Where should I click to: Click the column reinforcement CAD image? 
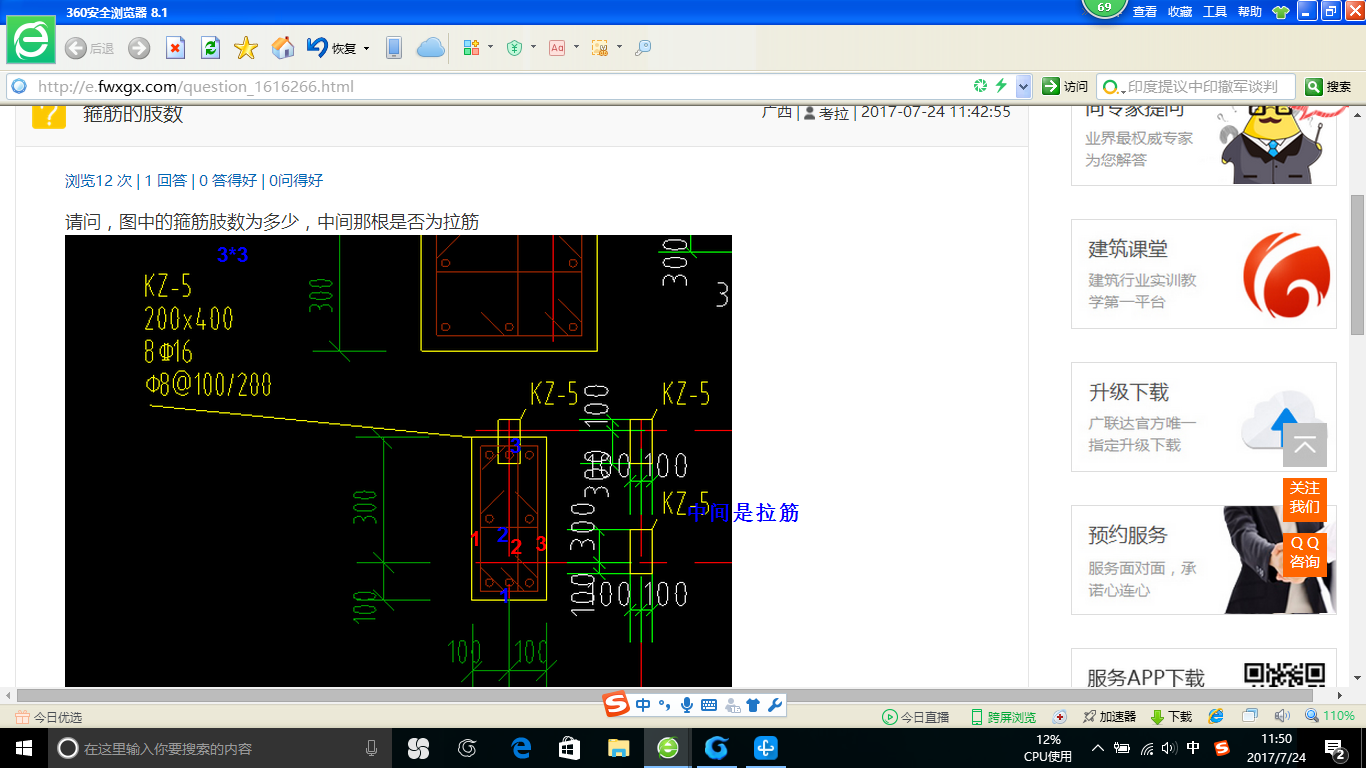398,461
